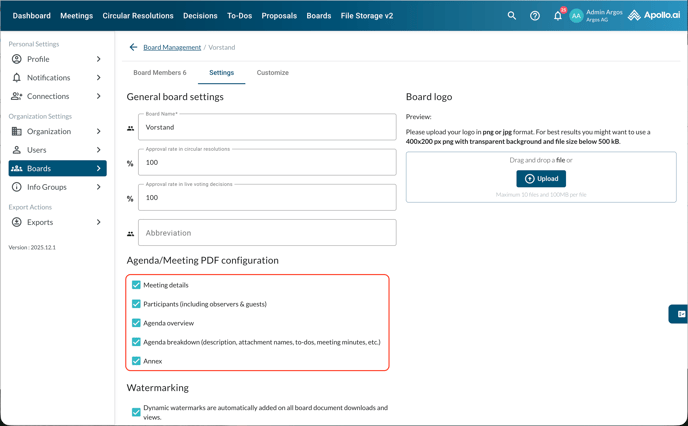
Task: Uncheck the Meeting details checkbox
Action: tap(137, 285)
